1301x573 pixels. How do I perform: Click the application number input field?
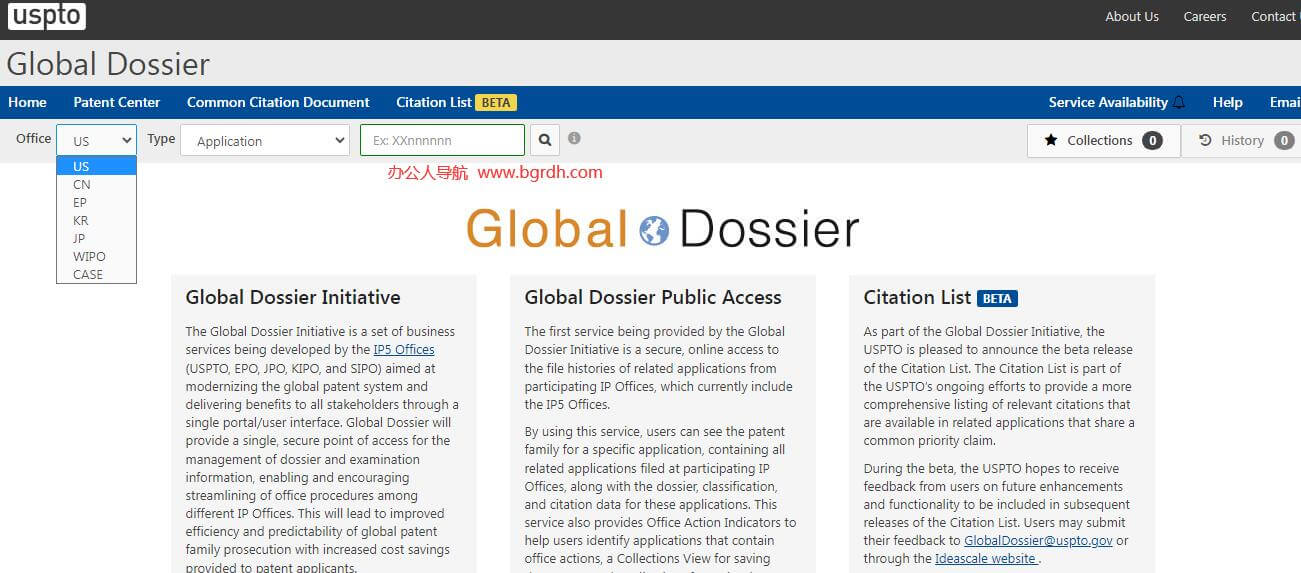(x=442, y=141)
